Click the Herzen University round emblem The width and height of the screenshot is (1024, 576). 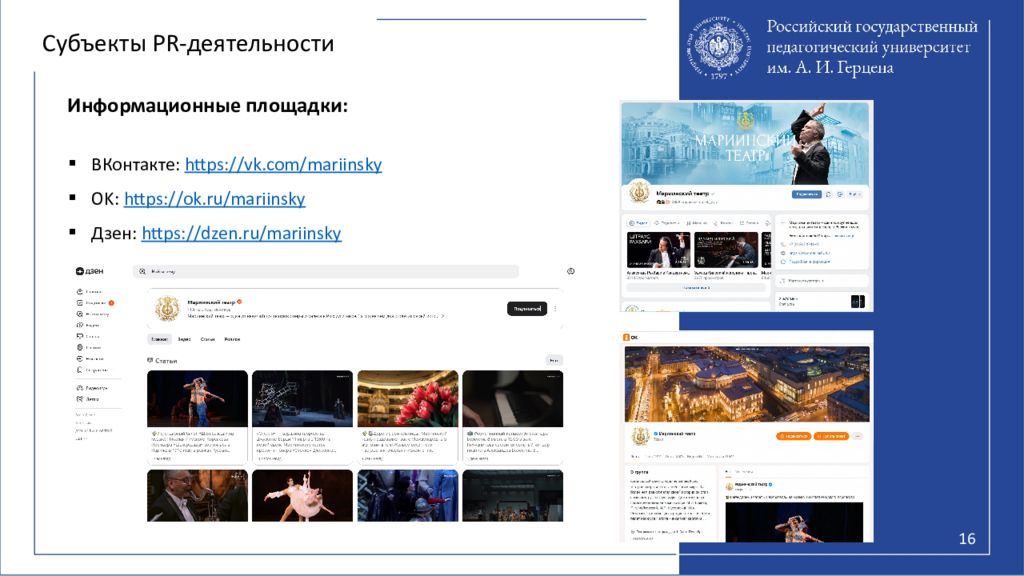click(718, 48)
